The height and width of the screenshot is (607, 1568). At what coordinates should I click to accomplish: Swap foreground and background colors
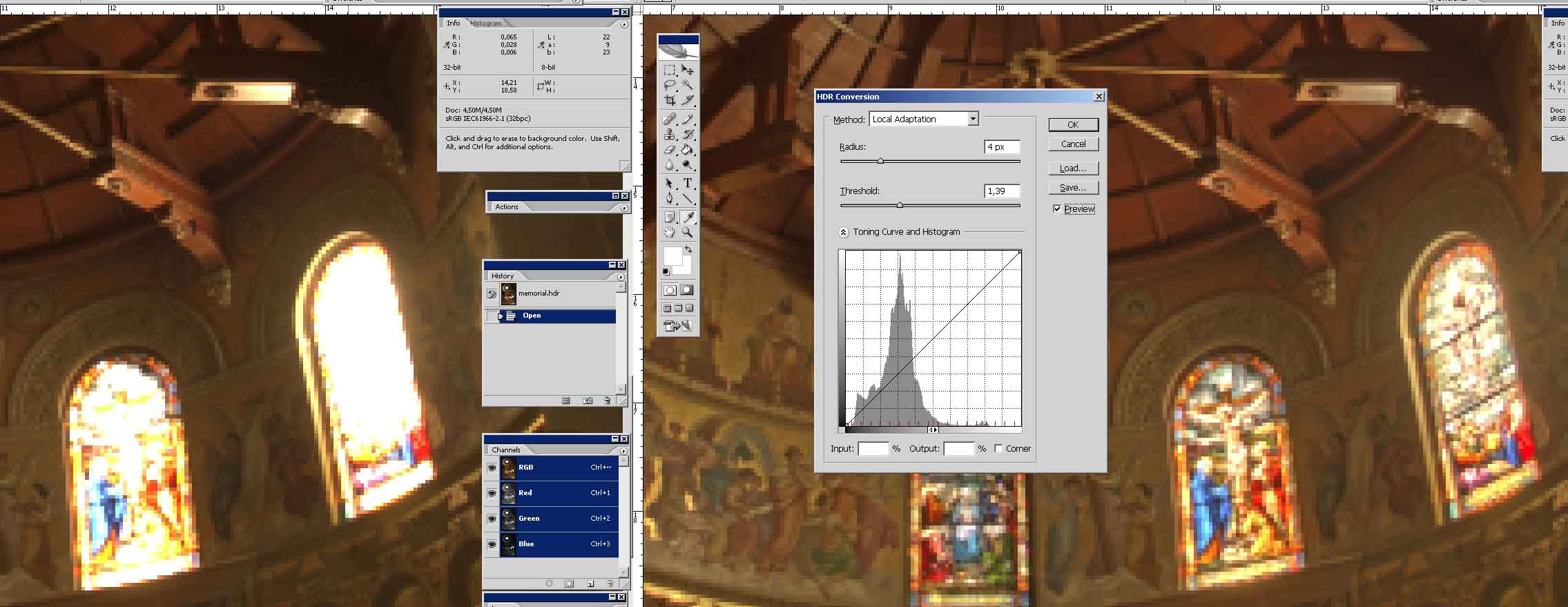(x=688, y=249)
